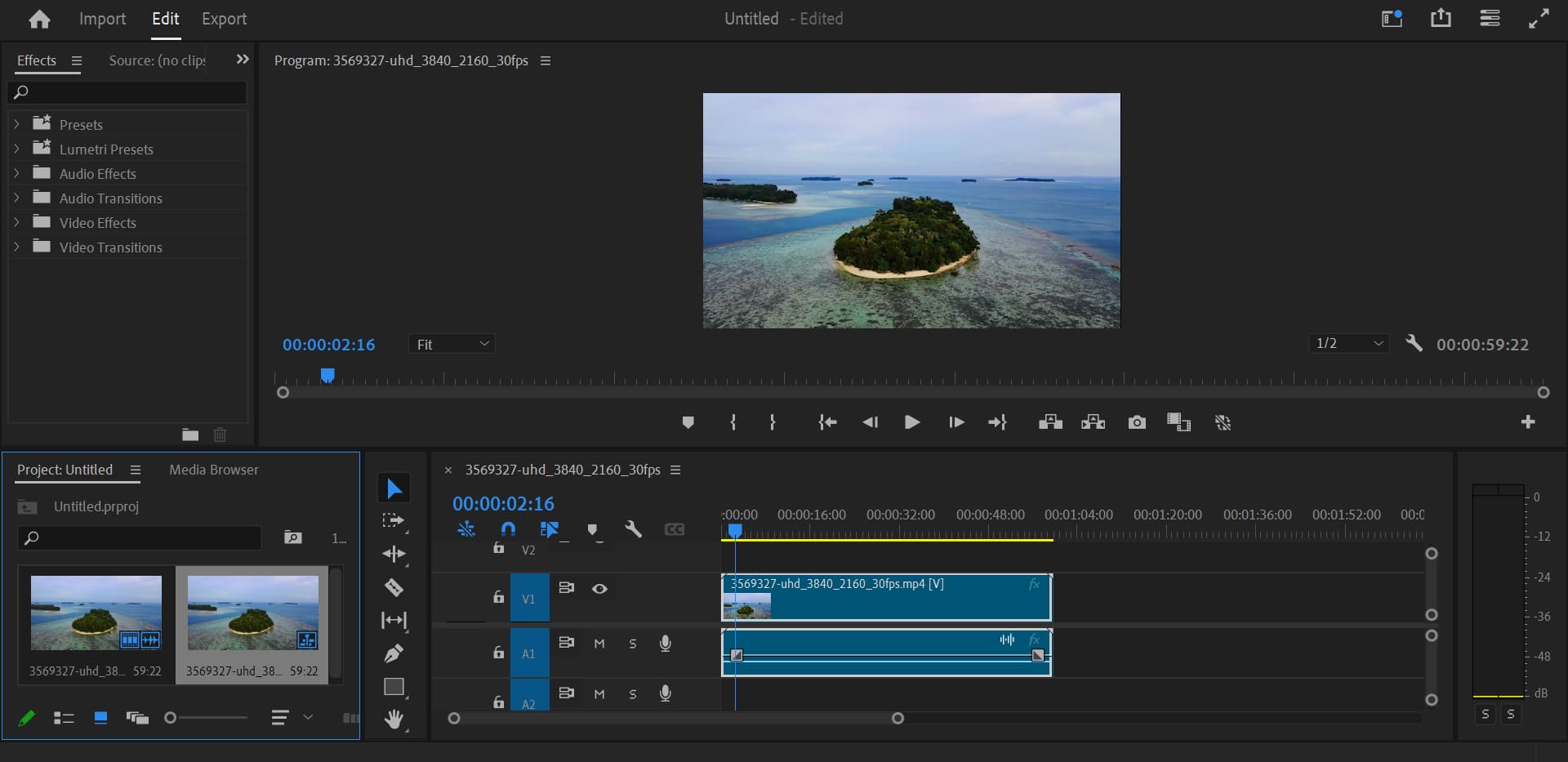
Task: Open Project panel sort icons dropdown
Action: pyautogui.click(x=292, y=717)
